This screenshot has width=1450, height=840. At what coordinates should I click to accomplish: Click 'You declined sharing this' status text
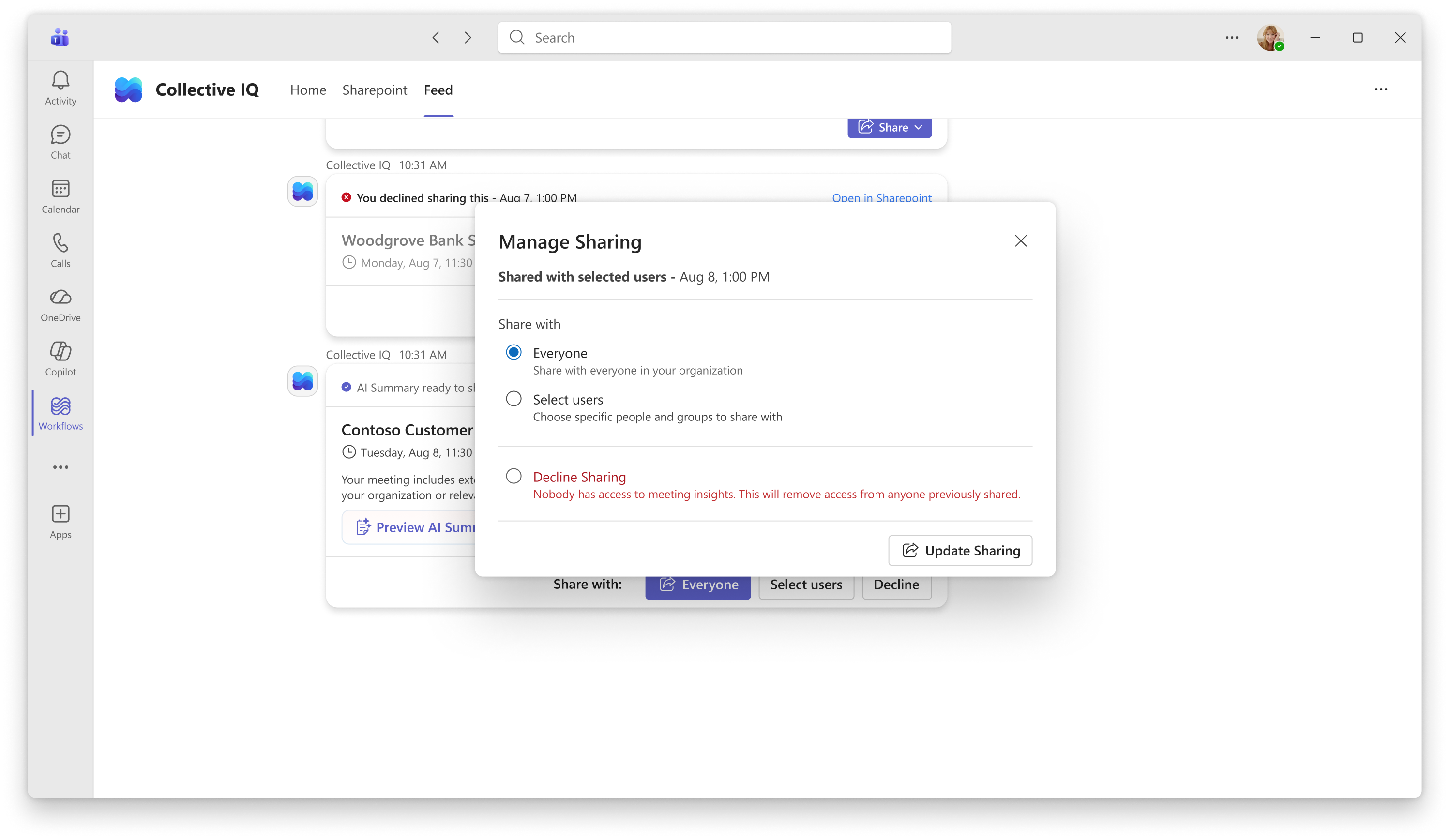click(x=423, y=198)
